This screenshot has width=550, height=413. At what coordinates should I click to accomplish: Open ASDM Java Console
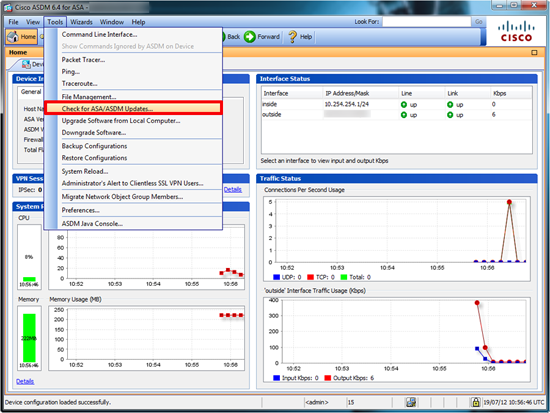coord(92,224)
